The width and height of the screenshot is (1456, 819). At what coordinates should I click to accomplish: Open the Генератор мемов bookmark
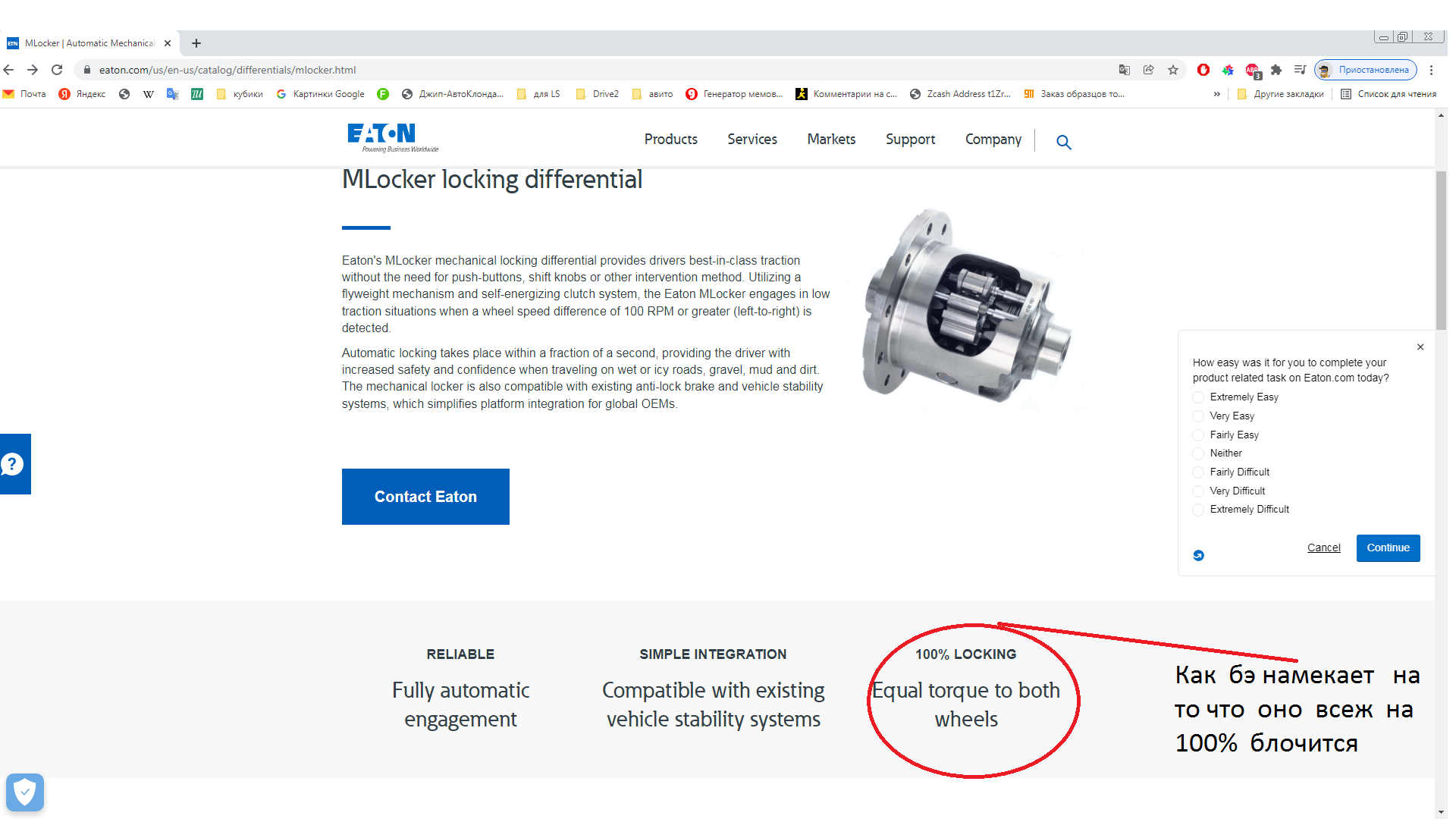[x=734, y=94]
